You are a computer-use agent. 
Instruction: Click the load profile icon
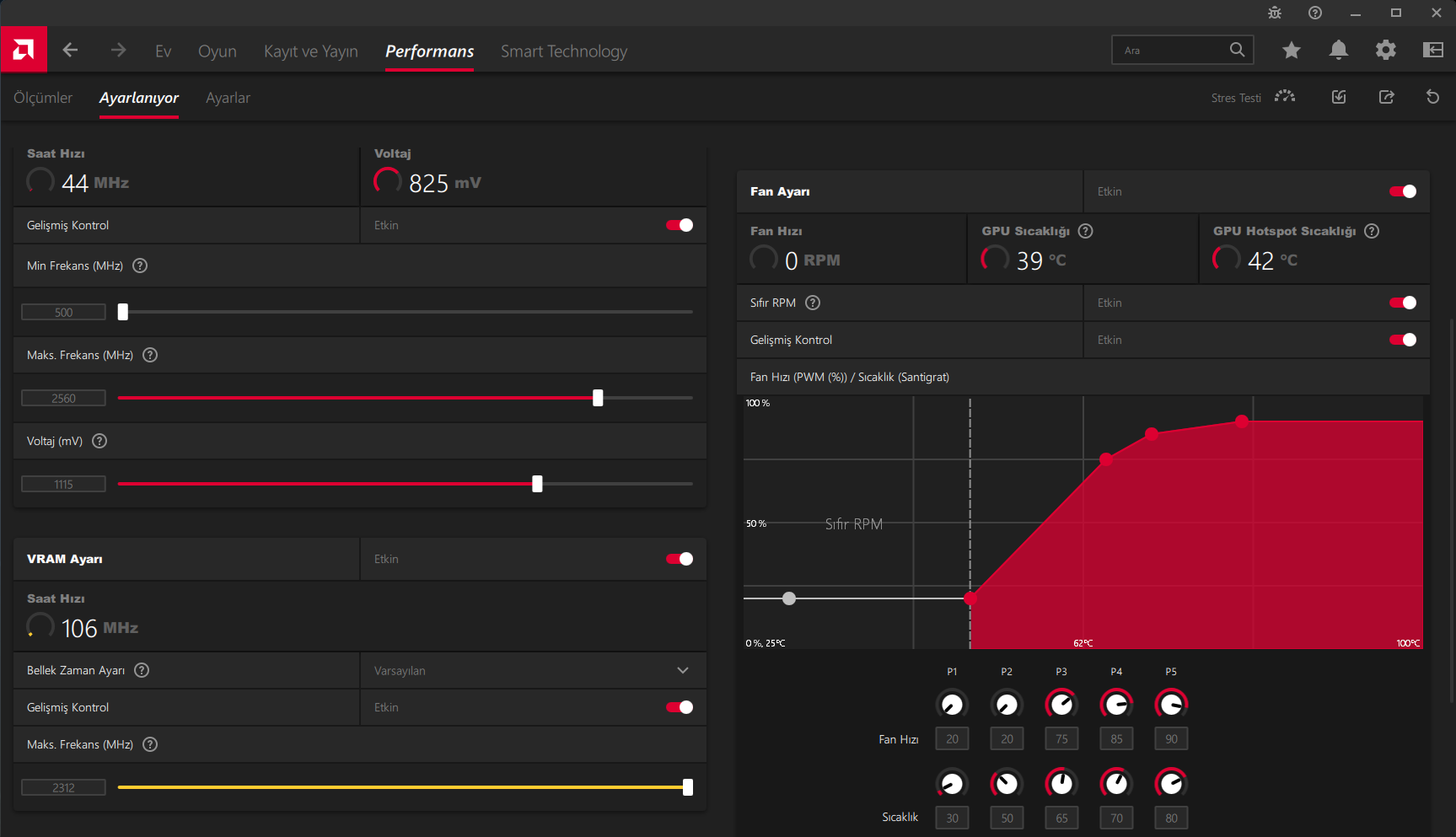1339,97
